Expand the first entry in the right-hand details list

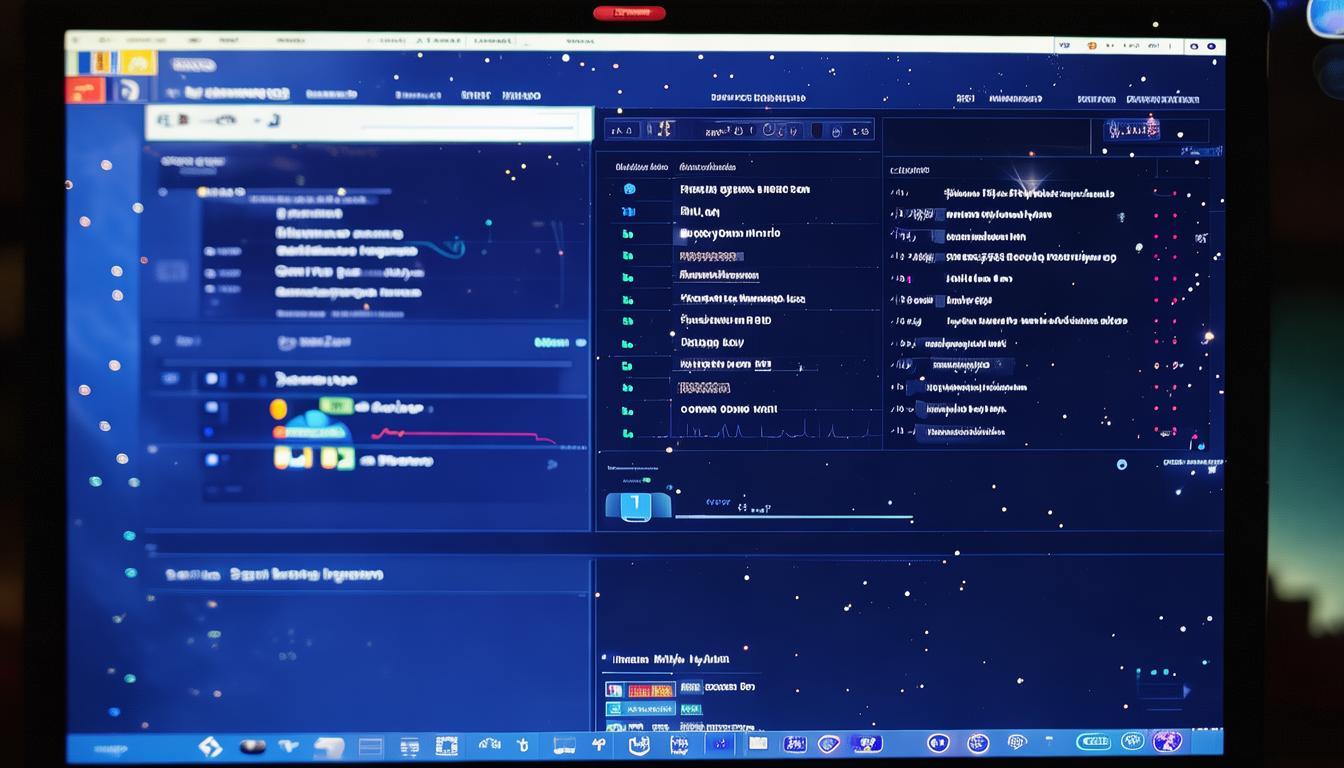point(898,192)
